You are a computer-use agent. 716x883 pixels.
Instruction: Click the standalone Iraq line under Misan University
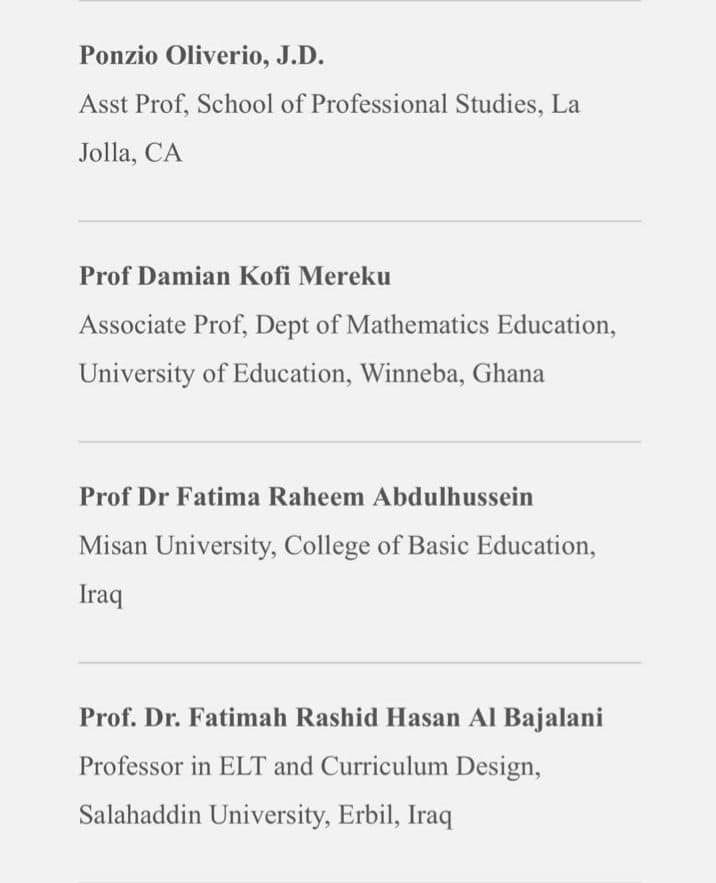pyautogui.click(x=101, y=595)
